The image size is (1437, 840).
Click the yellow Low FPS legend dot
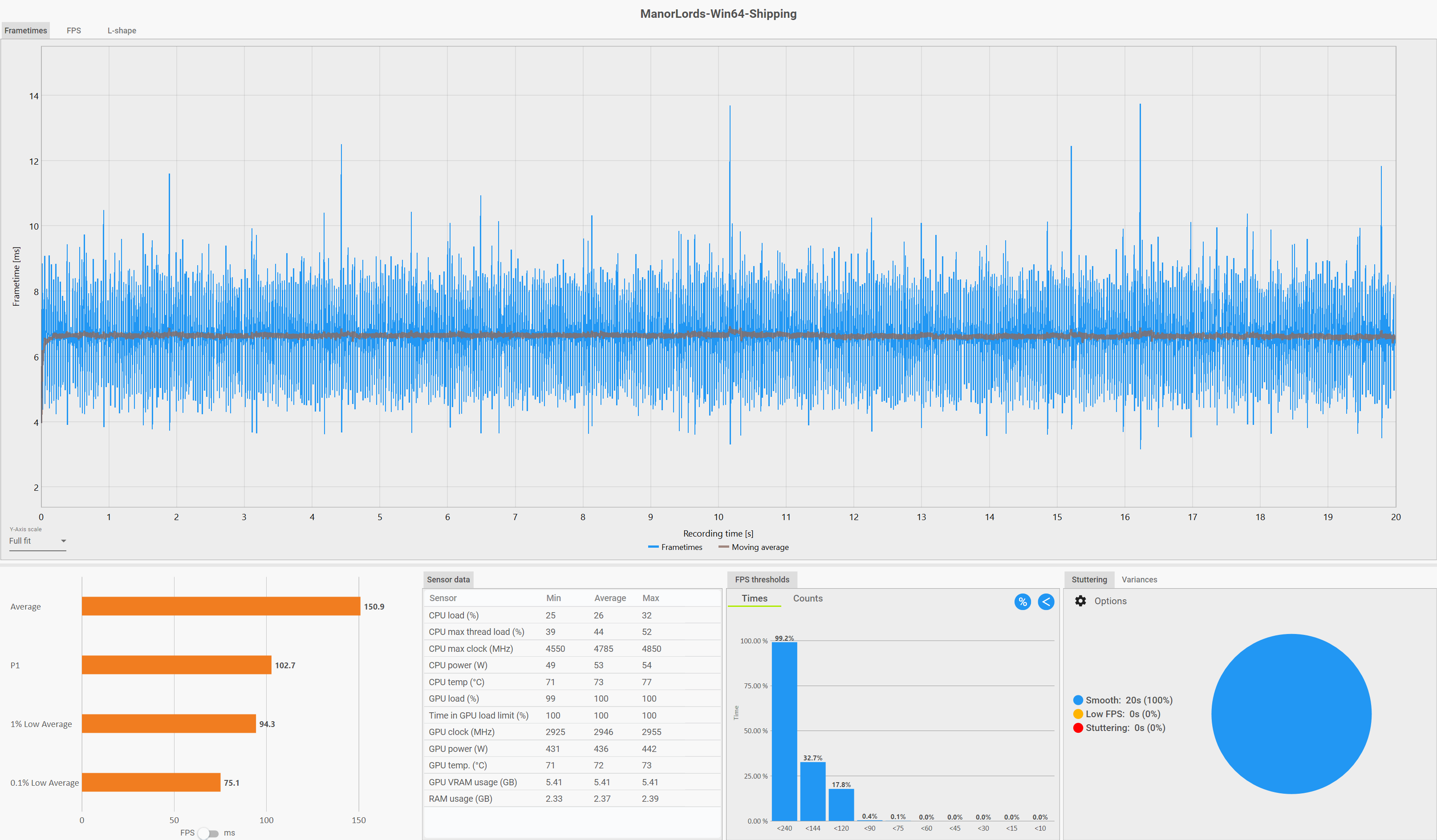[1078, 714]
